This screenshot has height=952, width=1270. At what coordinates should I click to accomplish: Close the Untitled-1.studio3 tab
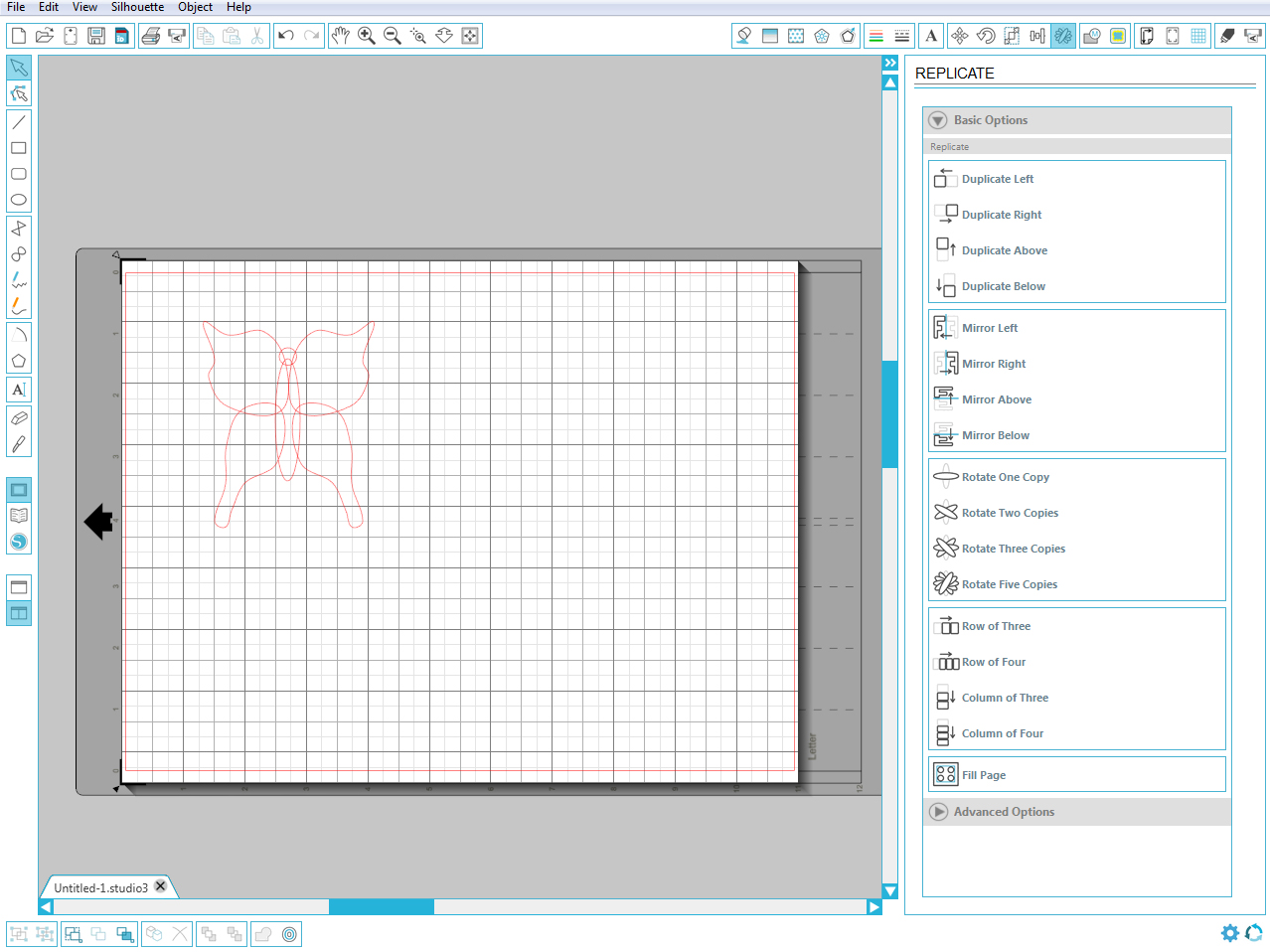point(161,886)
